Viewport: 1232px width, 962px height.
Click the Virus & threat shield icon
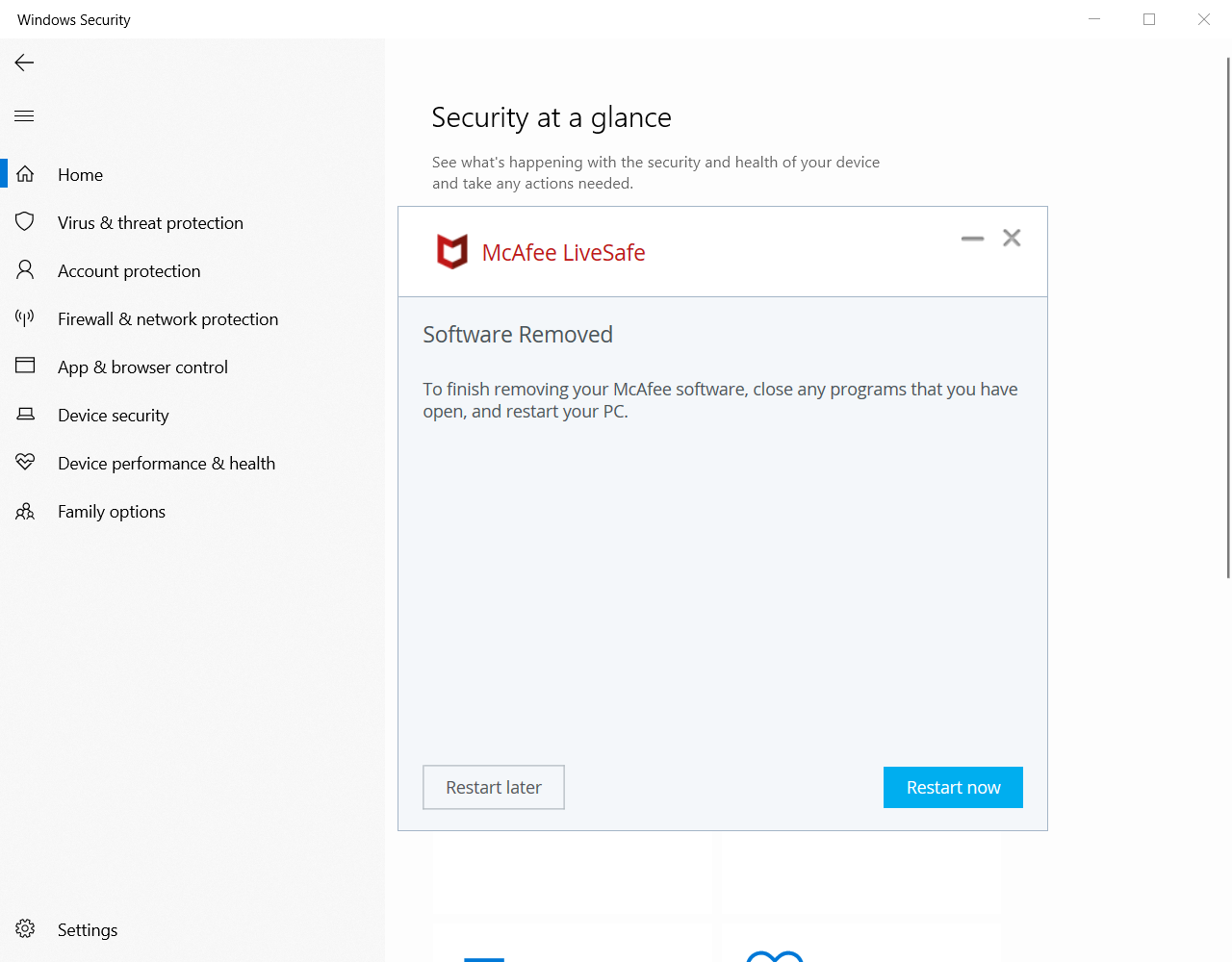click(25, 222)
